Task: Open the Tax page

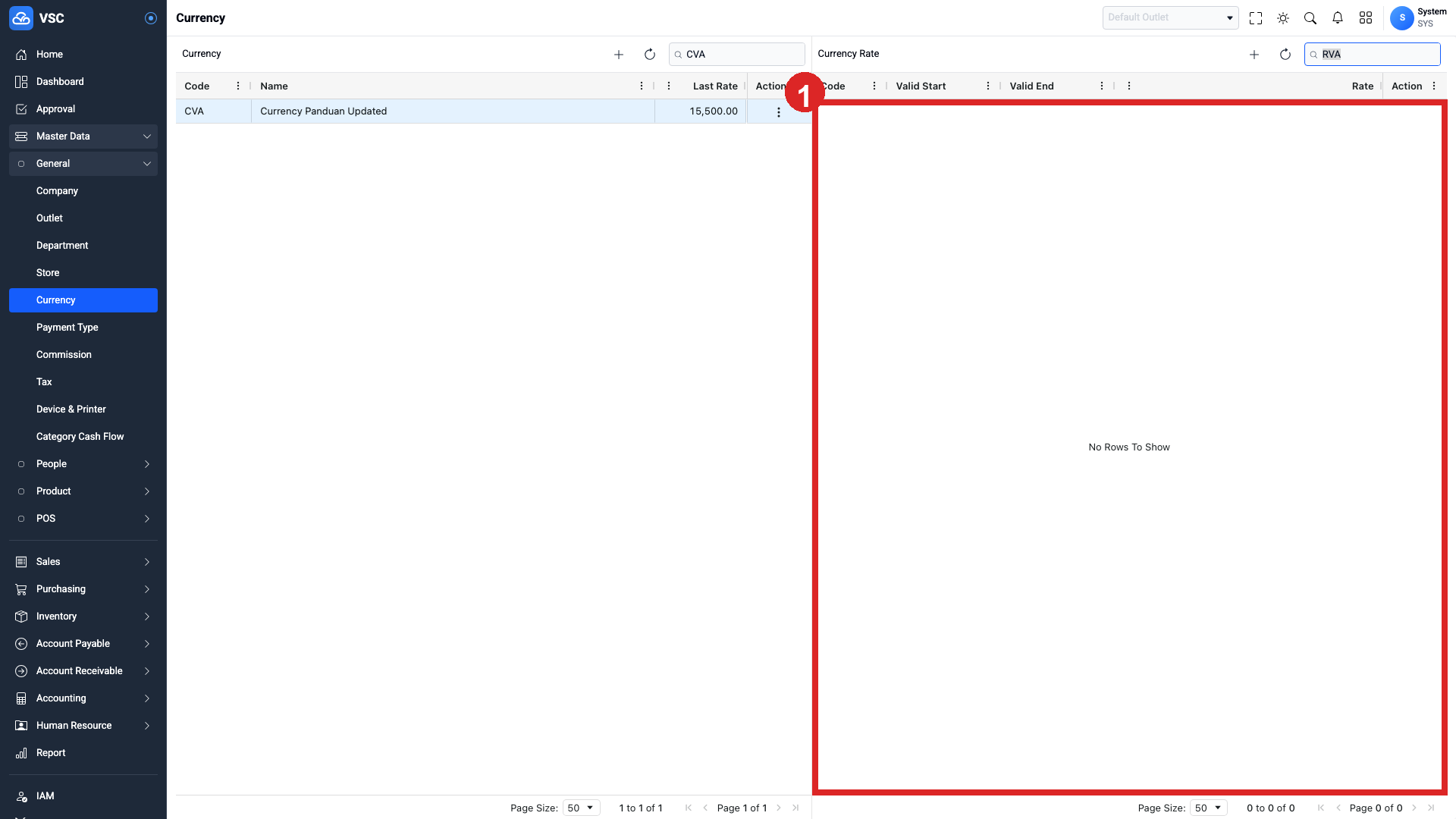Action: point(83,382)
